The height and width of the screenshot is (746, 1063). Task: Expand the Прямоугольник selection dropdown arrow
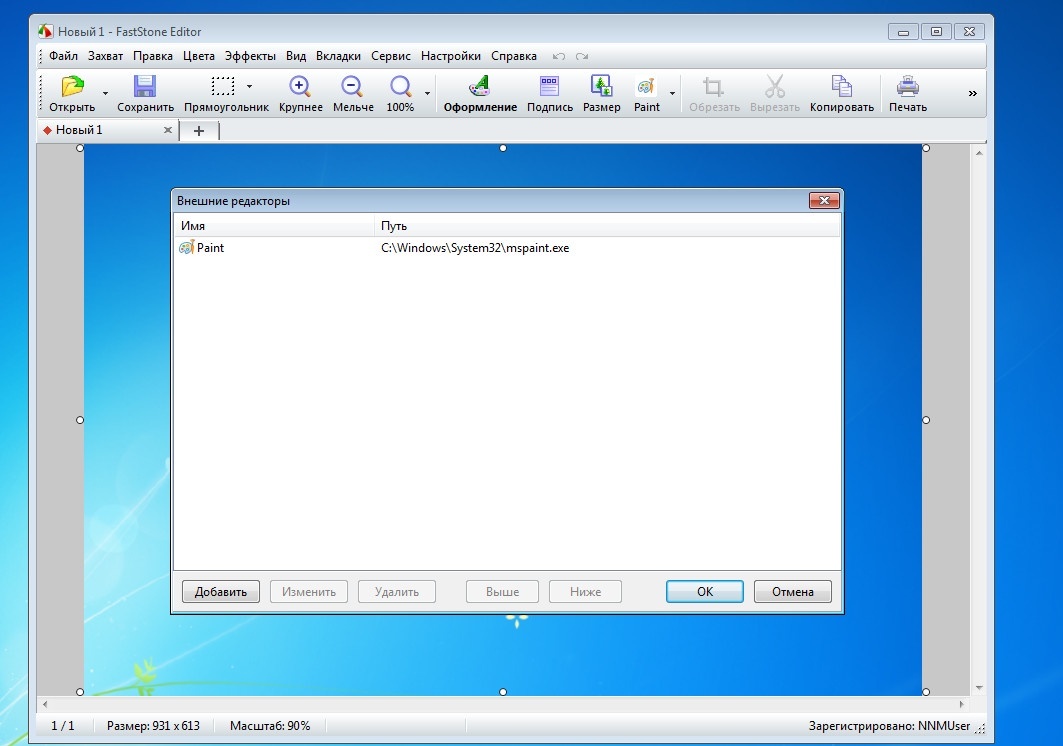(x=249, y=86)
